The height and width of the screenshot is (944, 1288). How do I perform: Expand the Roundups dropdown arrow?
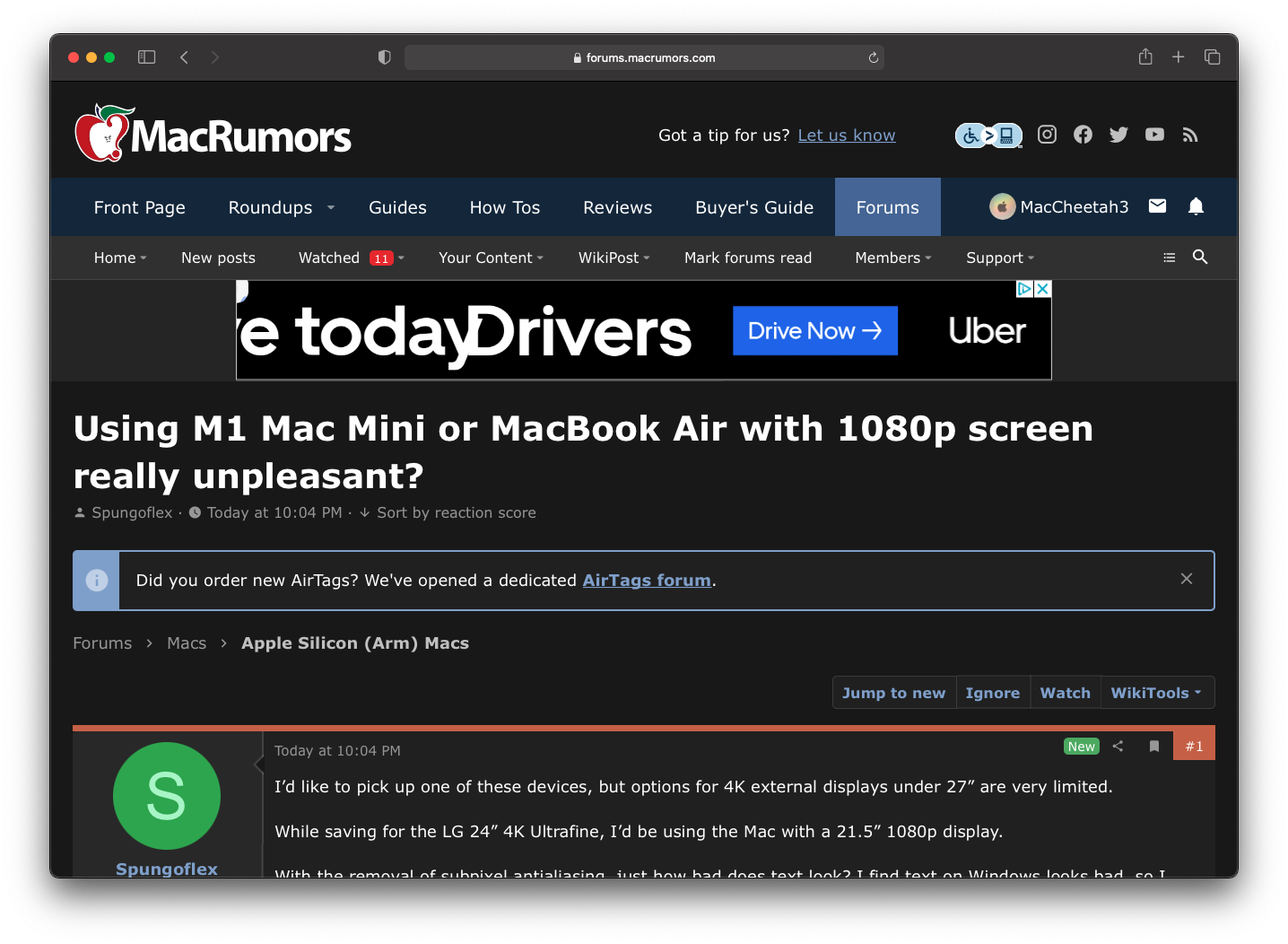tap(331, 207)
